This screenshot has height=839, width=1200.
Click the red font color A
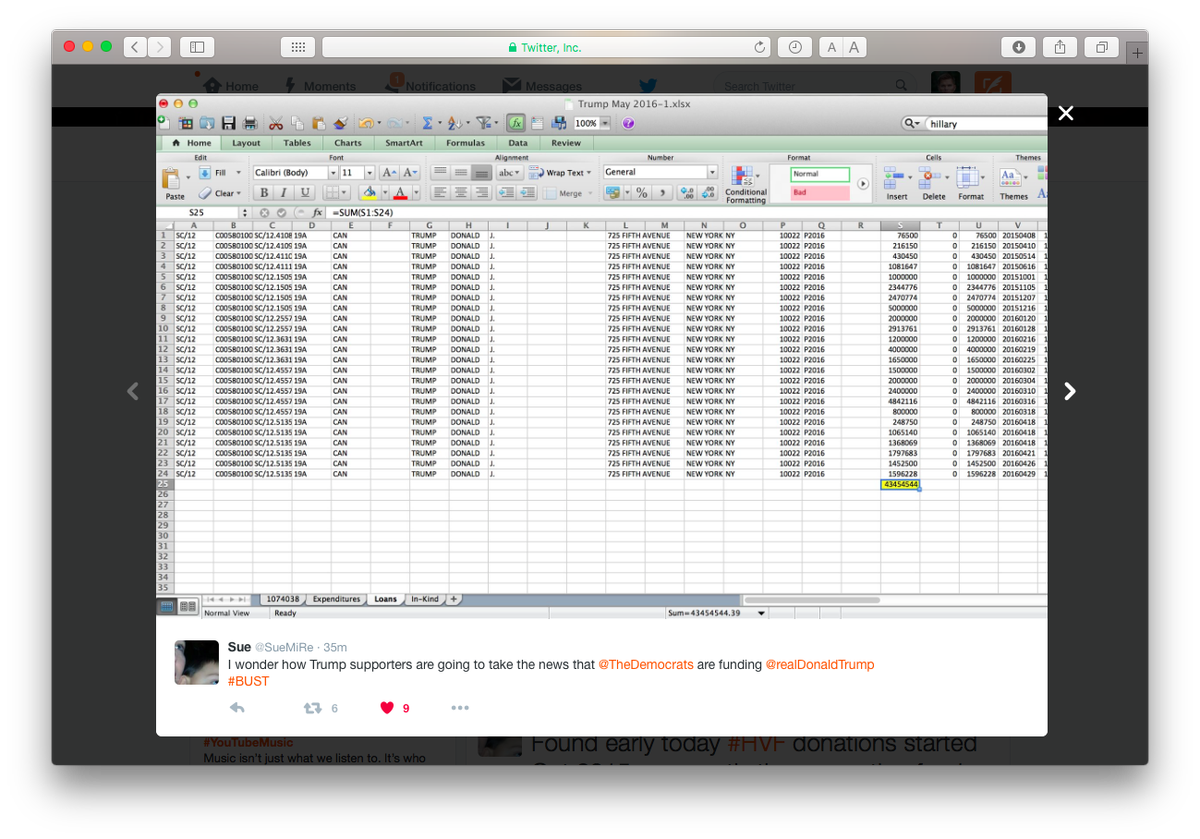400,193
